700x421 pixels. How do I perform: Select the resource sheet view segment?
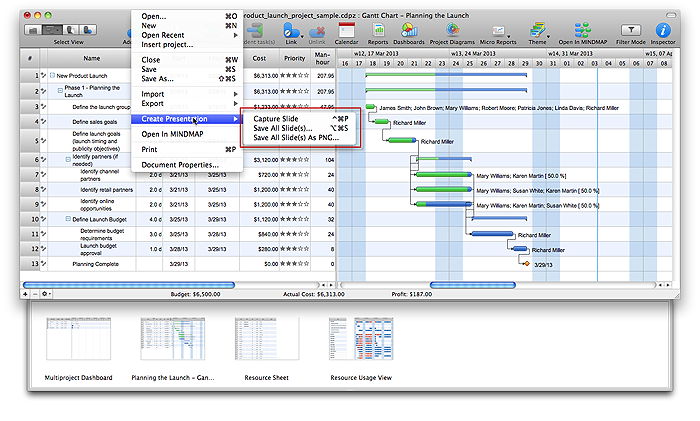[x=71, y=30]
